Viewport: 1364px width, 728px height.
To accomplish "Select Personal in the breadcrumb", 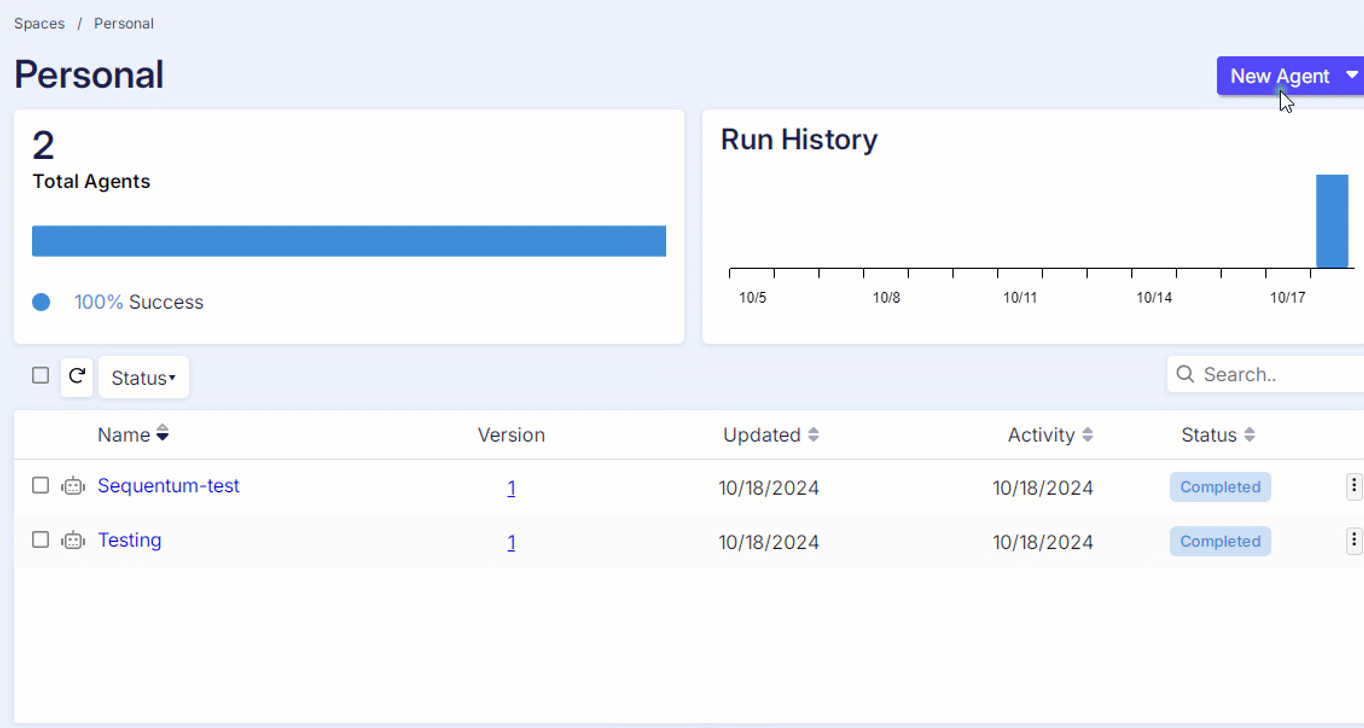I will 124,23.
